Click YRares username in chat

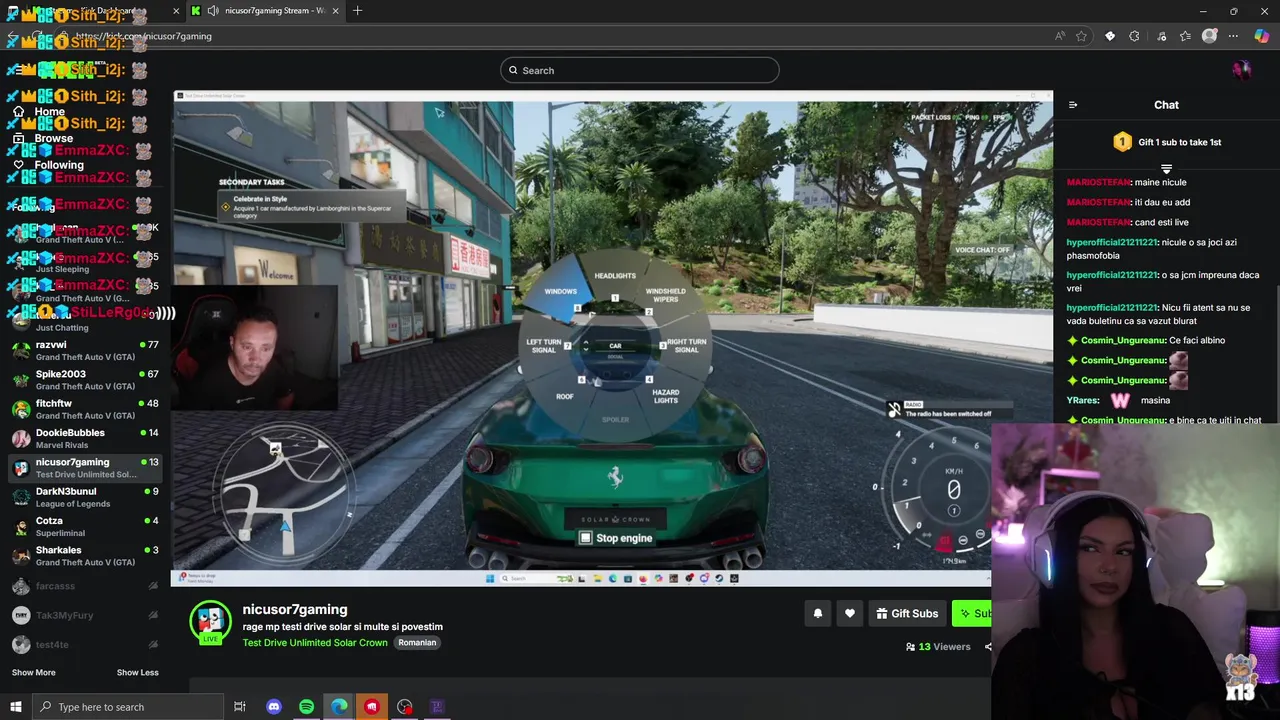click(x=1083, y=400)
